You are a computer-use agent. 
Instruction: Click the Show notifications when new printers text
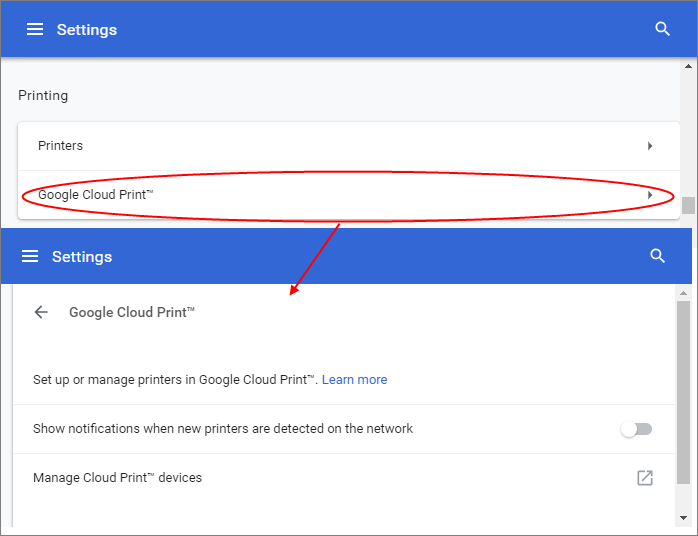point(223,429)
